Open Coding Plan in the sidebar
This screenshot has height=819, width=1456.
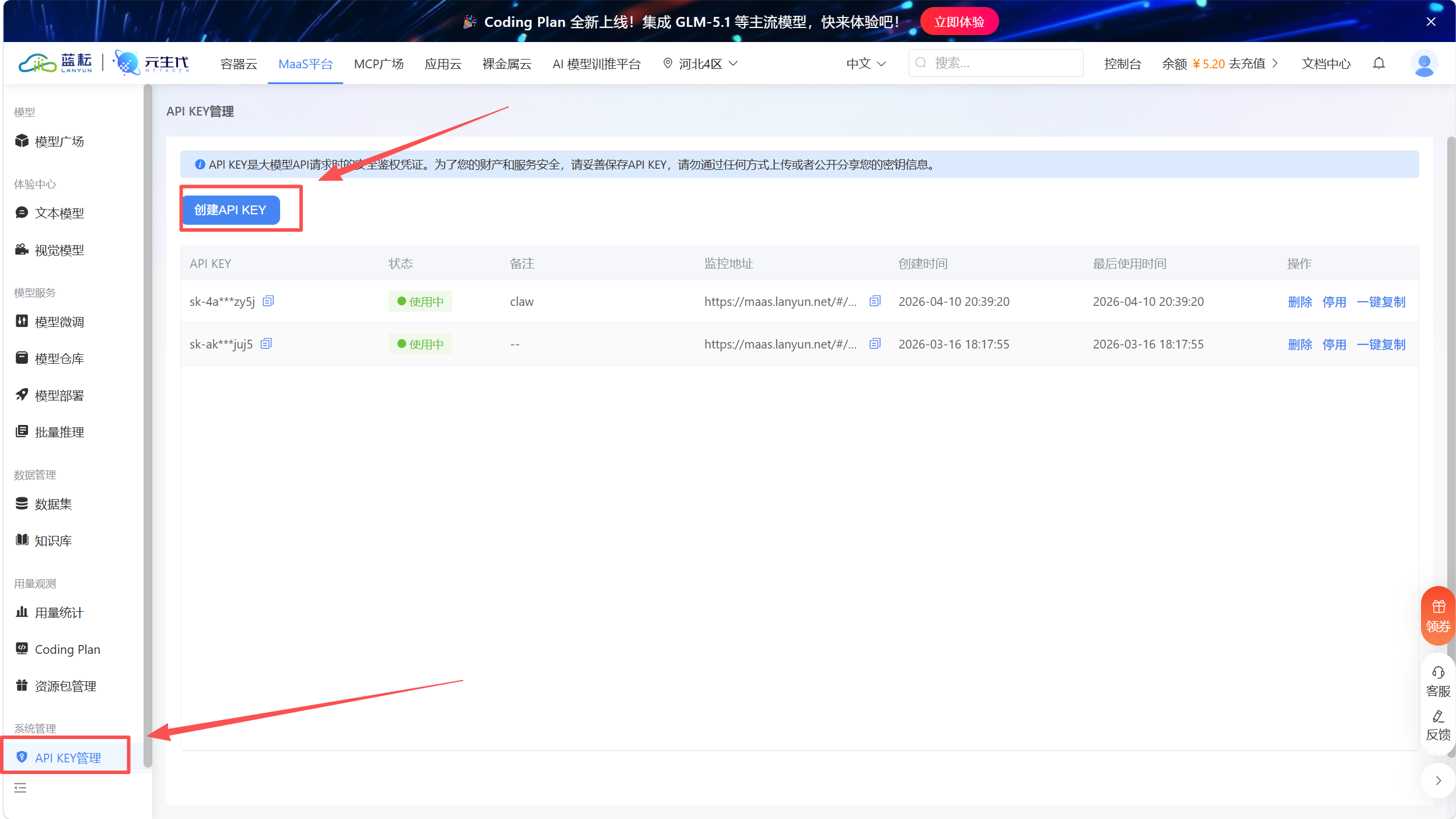58,649
